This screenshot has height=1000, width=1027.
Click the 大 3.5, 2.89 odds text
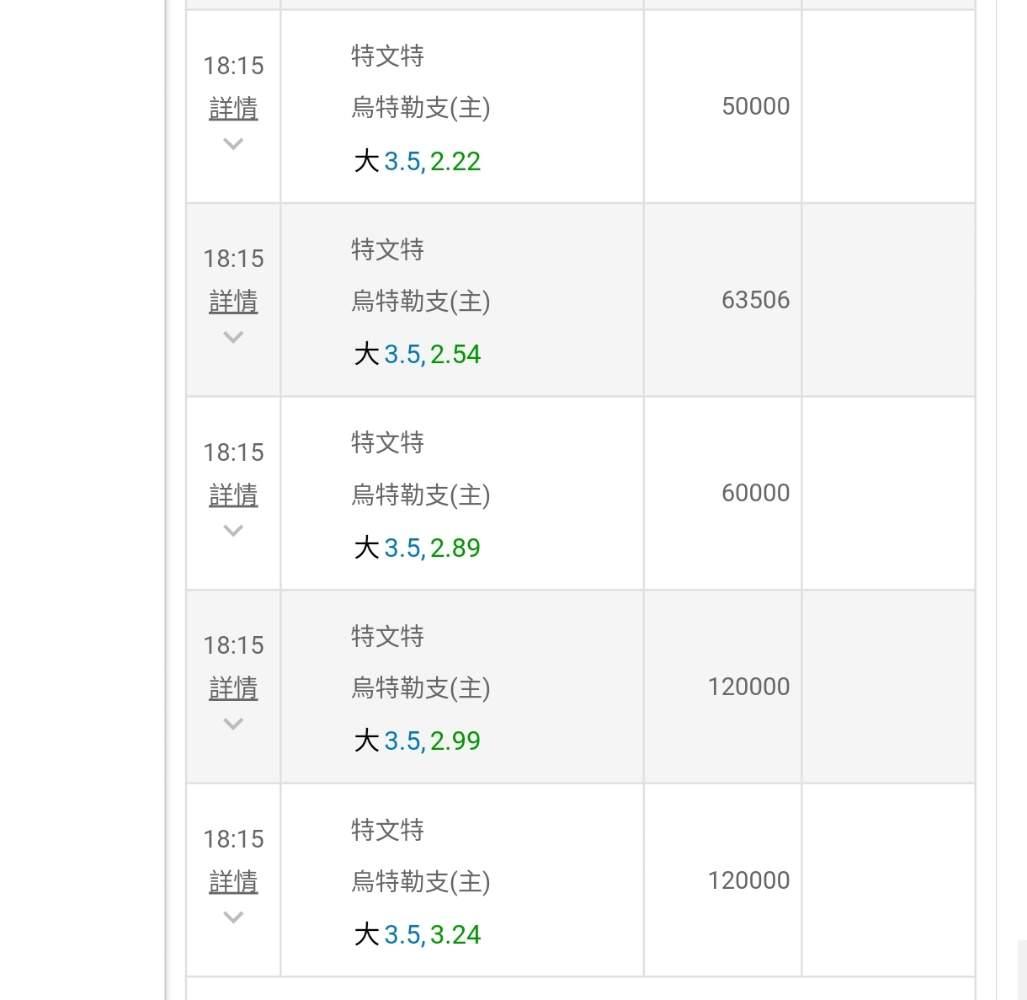pyautogui.click(x=417, y=548)
